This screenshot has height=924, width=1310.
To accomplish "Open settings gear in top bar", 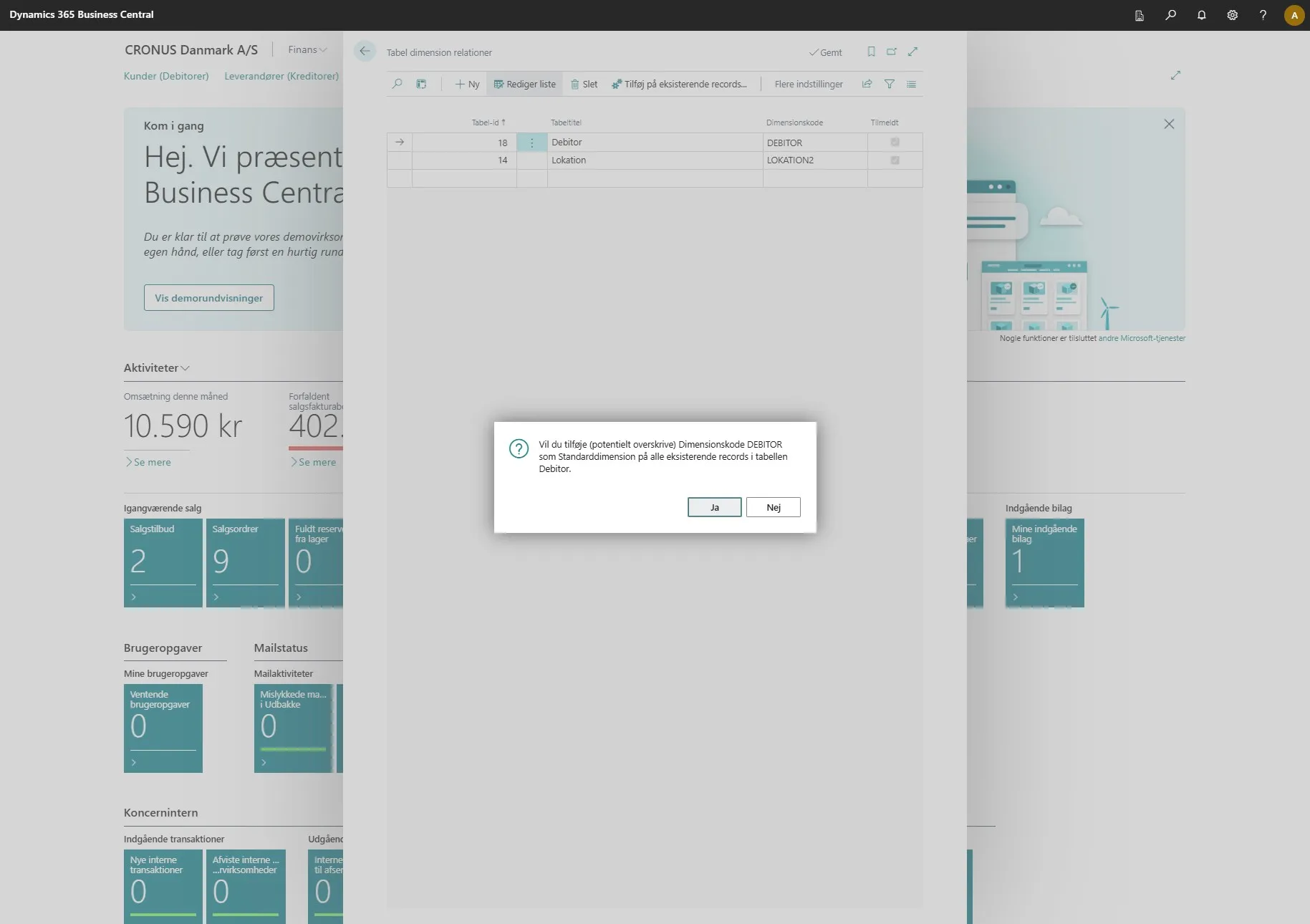I will click(1232, 15).
